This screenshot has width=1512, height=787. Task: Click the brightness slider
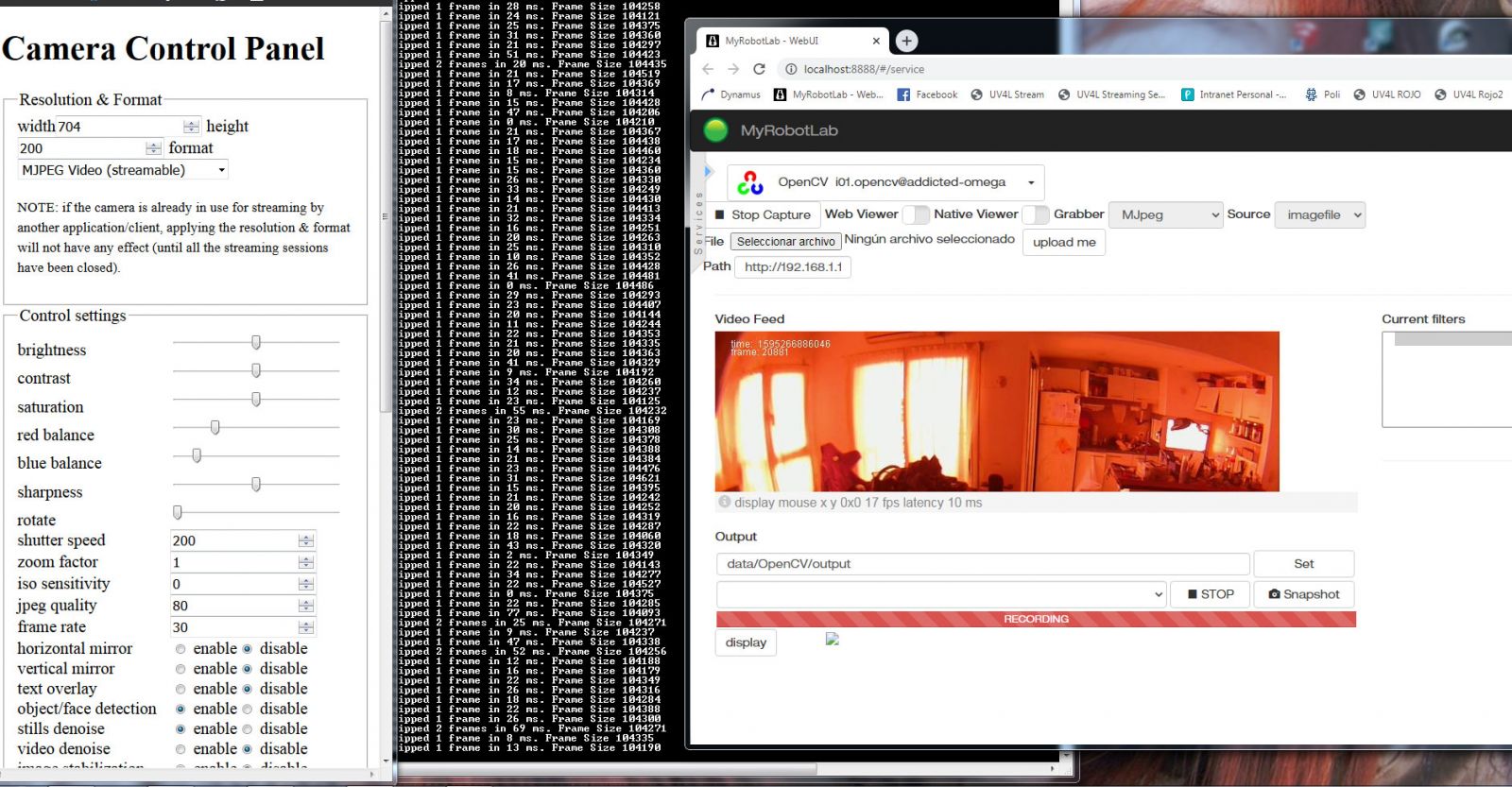(x=256, y=342)
